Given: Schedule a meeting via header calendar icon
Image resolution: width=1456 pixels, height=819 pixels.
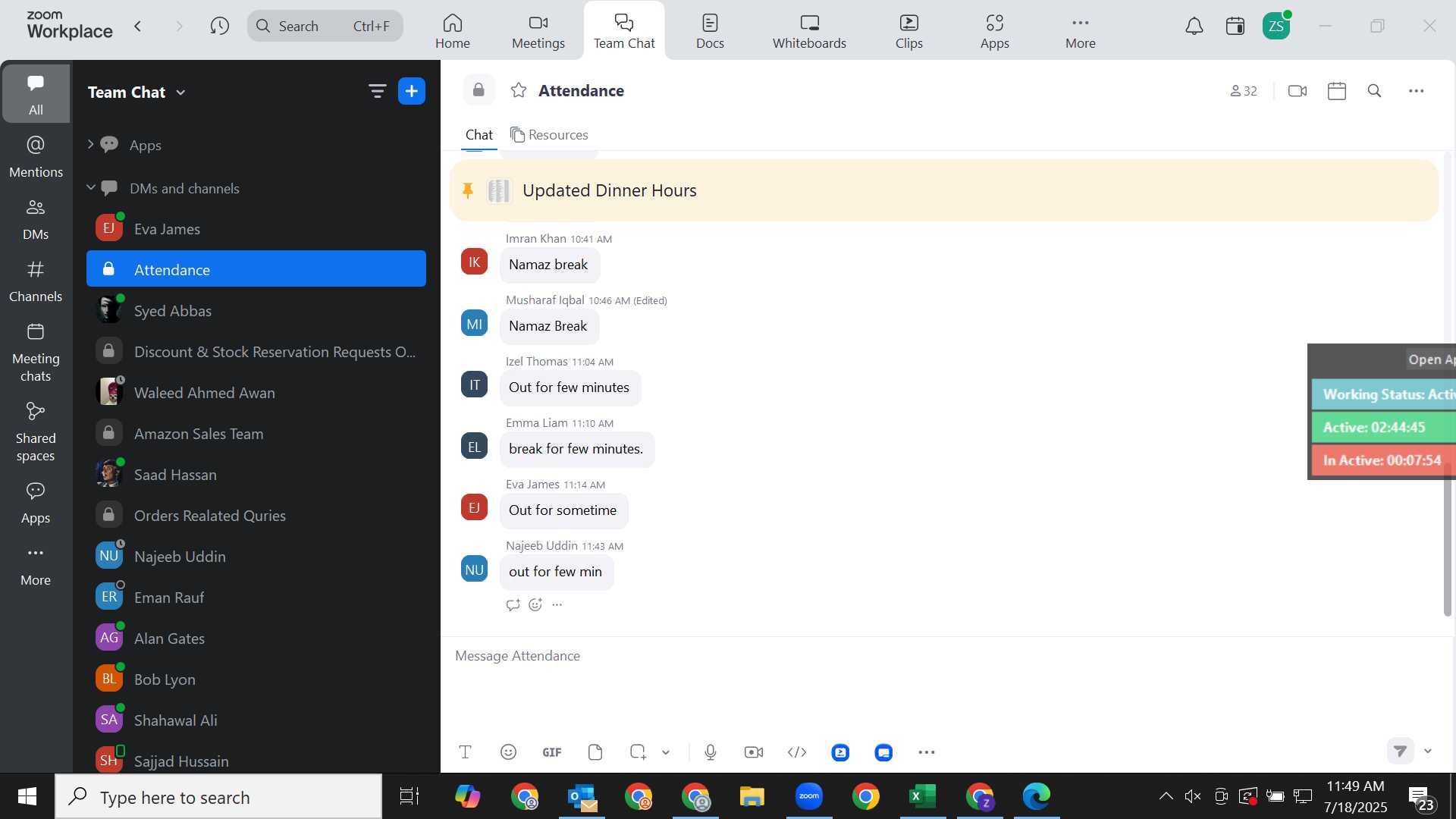Looking at the screenshot, I should 1337,91.
